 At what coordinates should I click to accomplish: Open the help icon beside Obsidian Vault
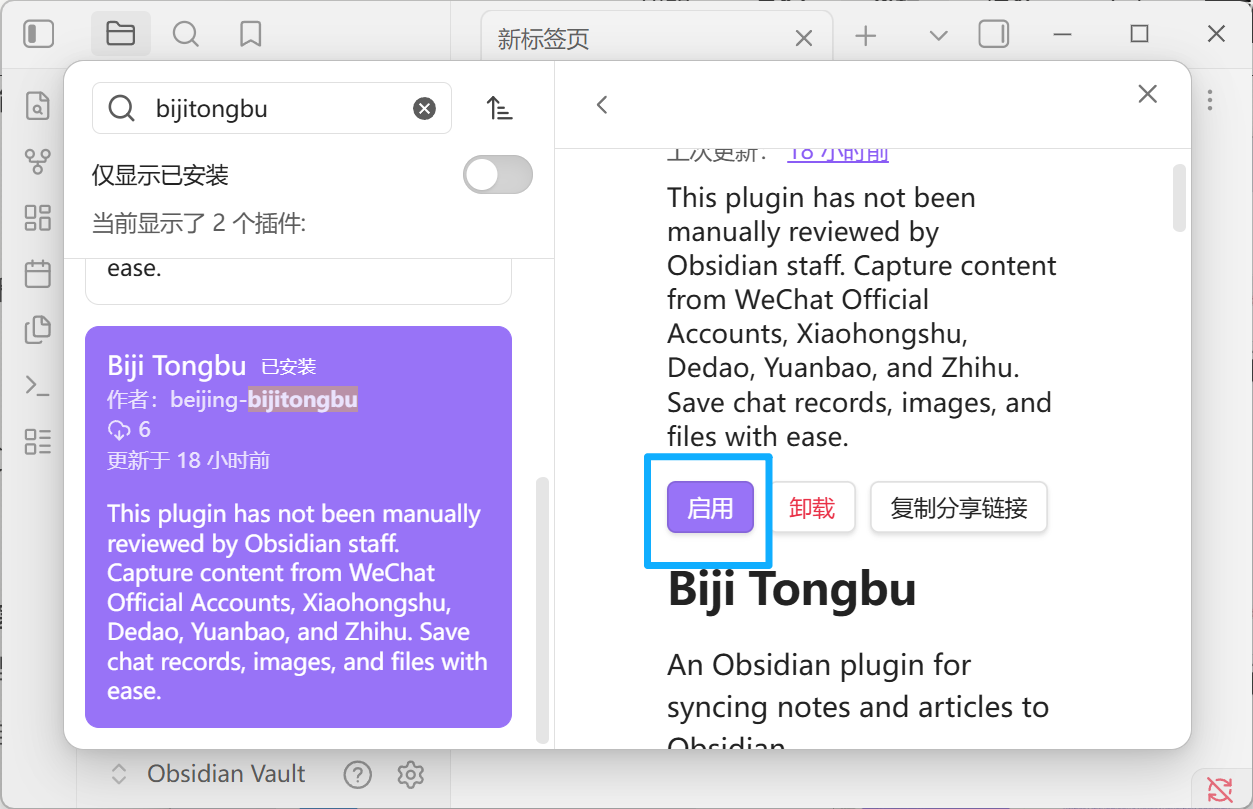tap(357, 774)
